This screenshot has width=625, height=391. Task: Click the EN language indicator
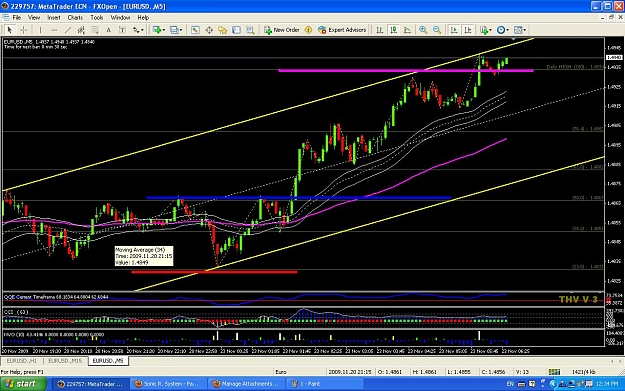point(510,384)
